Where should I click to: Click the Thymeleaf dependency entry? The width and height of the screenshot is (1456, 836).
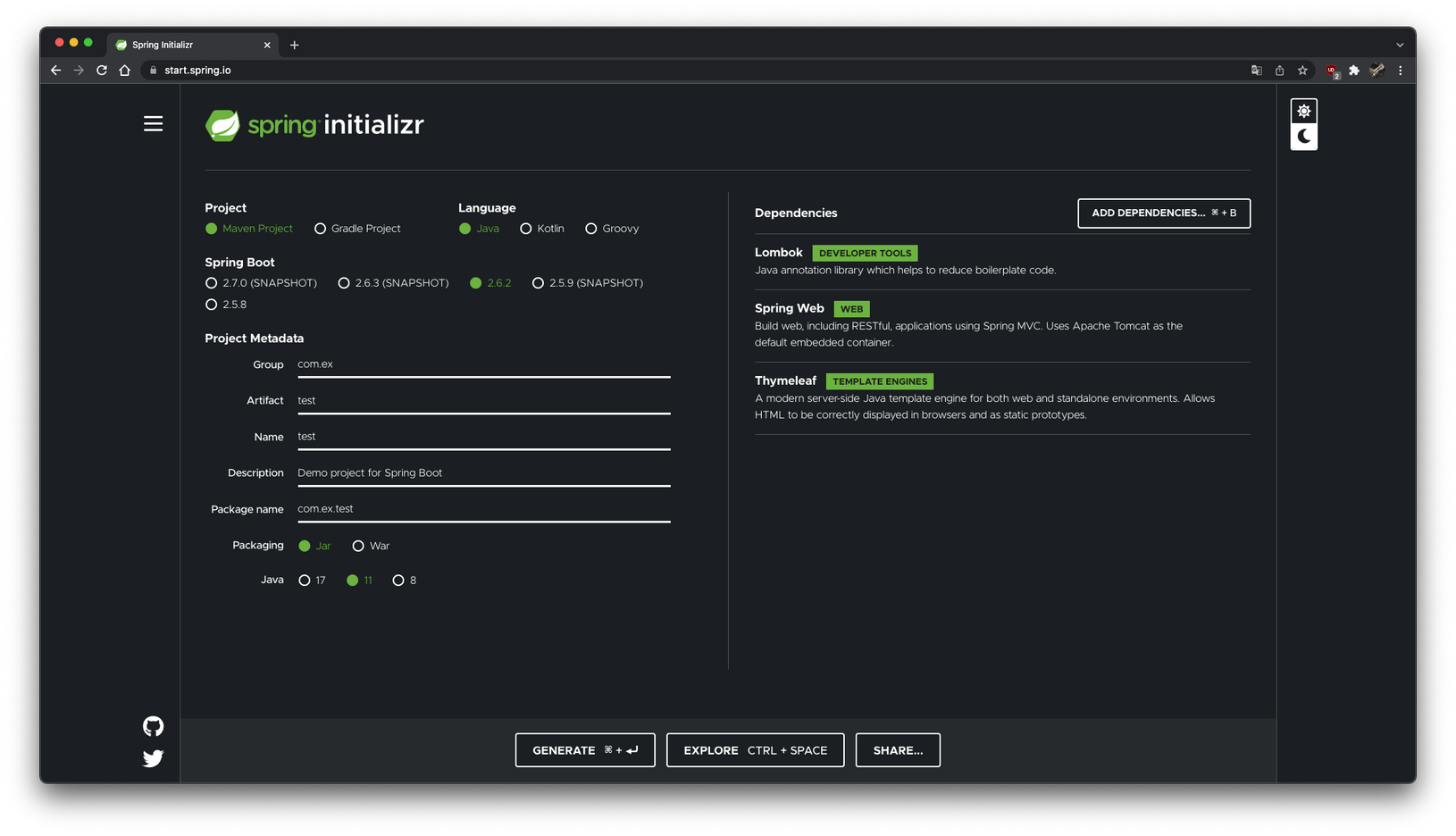click(1002, 398)
